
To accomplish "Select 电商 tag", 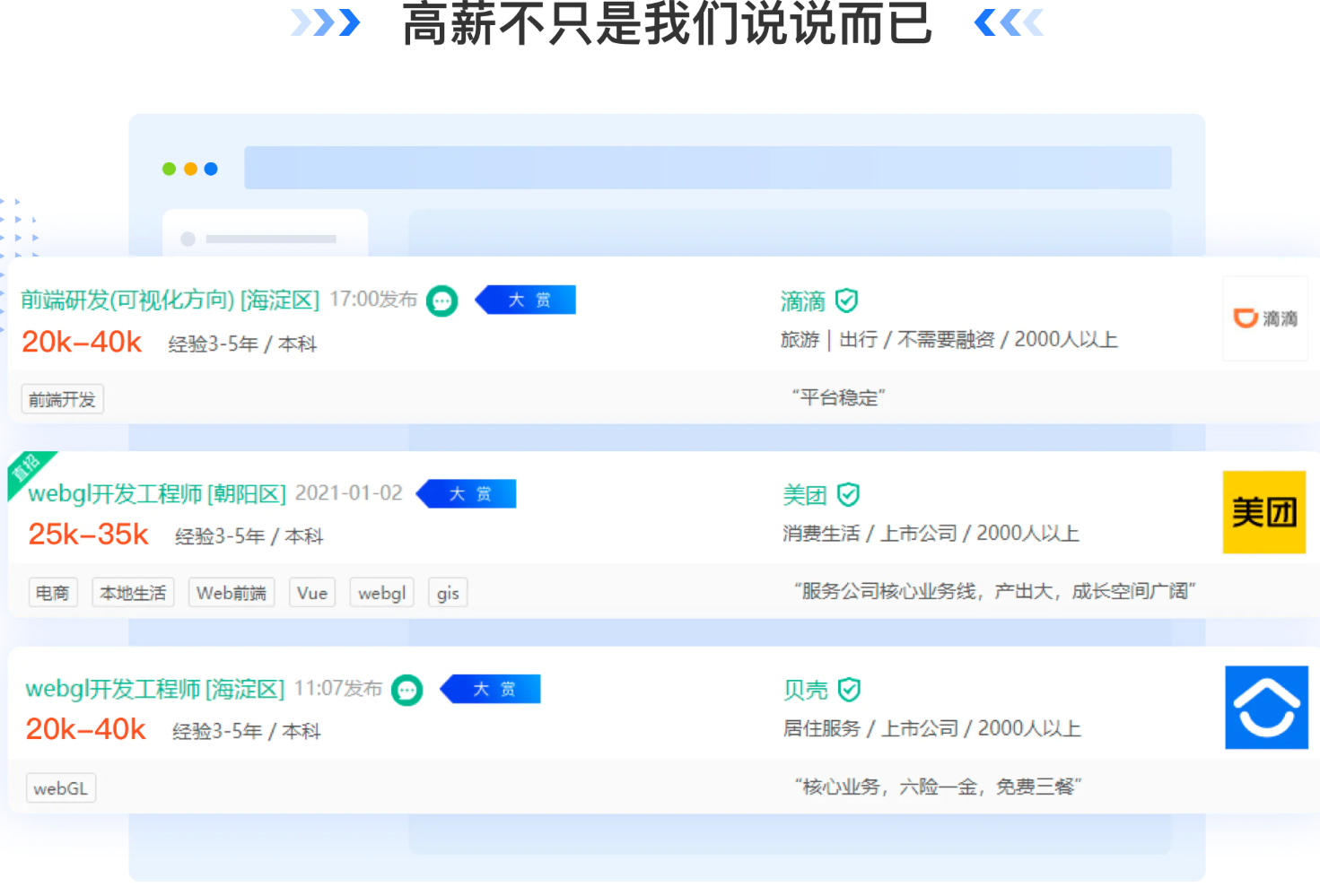I will tap(52, 593).
